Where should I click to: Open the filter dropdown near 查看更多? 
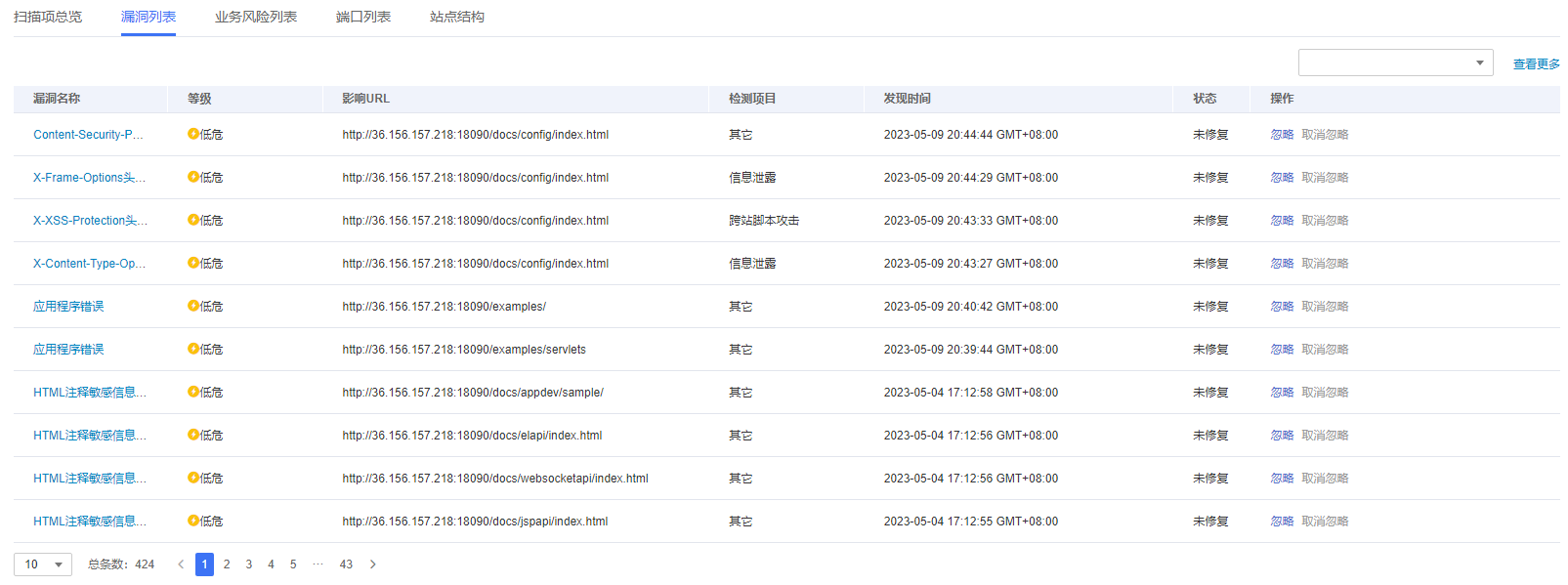(1395, 63)
